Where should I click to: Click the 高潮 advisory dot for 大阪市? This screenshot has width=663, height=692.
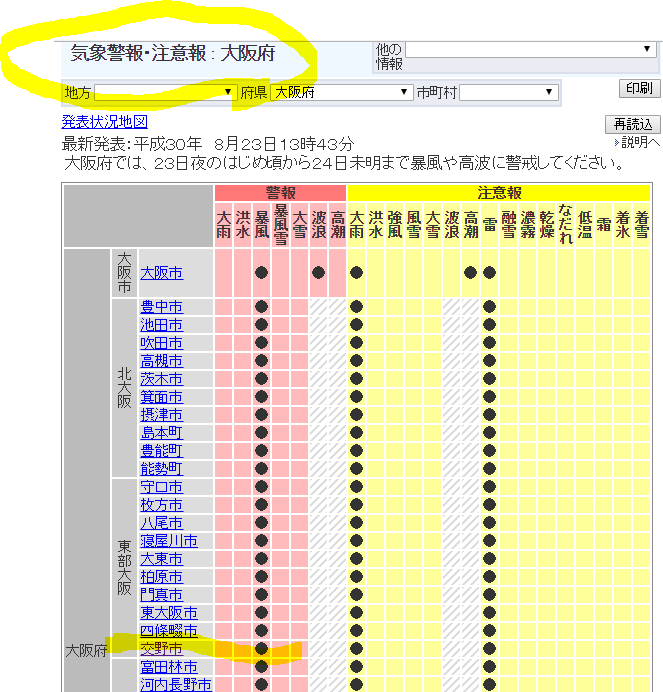pos(471,273)
